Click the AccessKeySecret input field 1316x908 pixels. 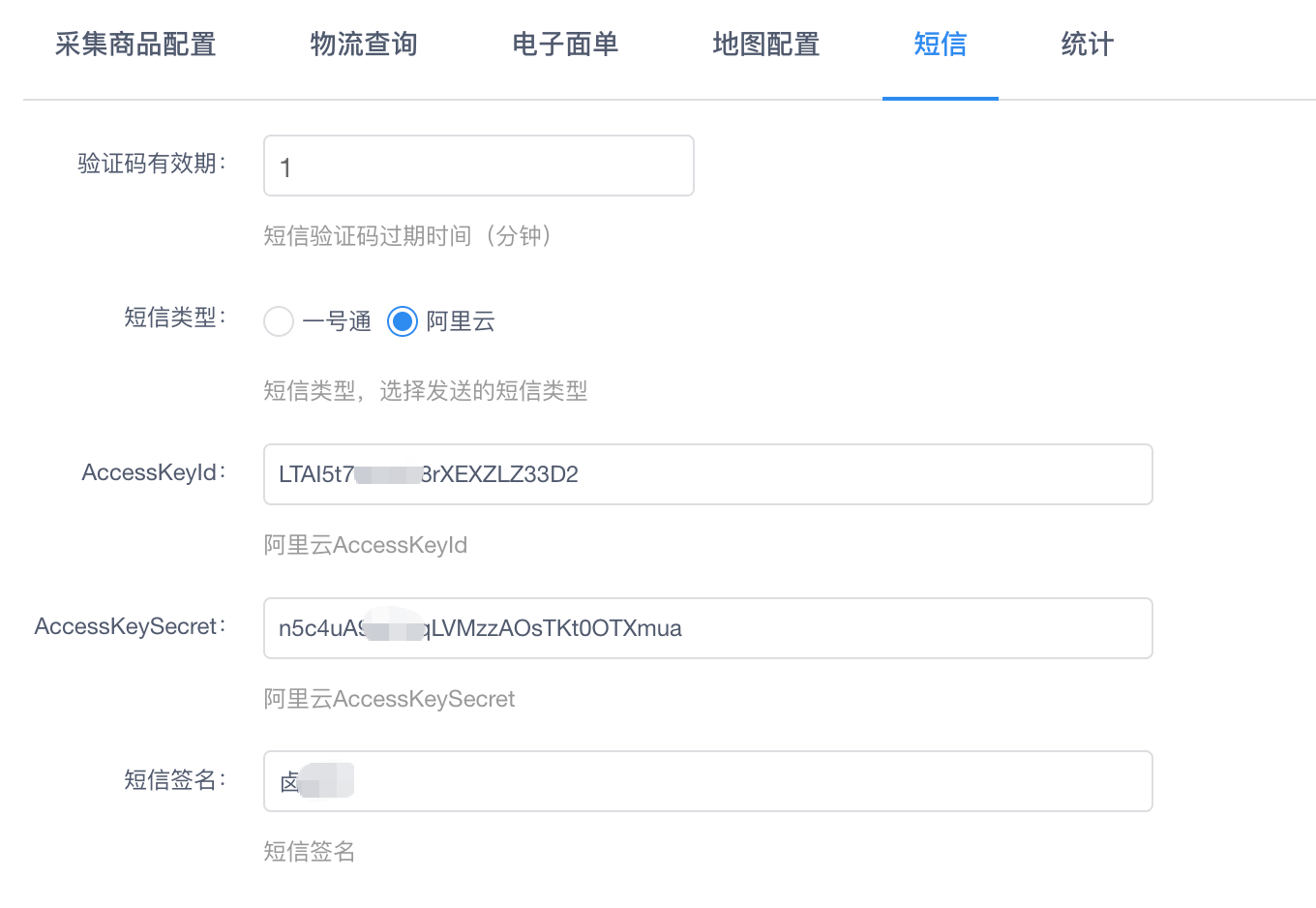pyautogui.click(x=871, y=628)
